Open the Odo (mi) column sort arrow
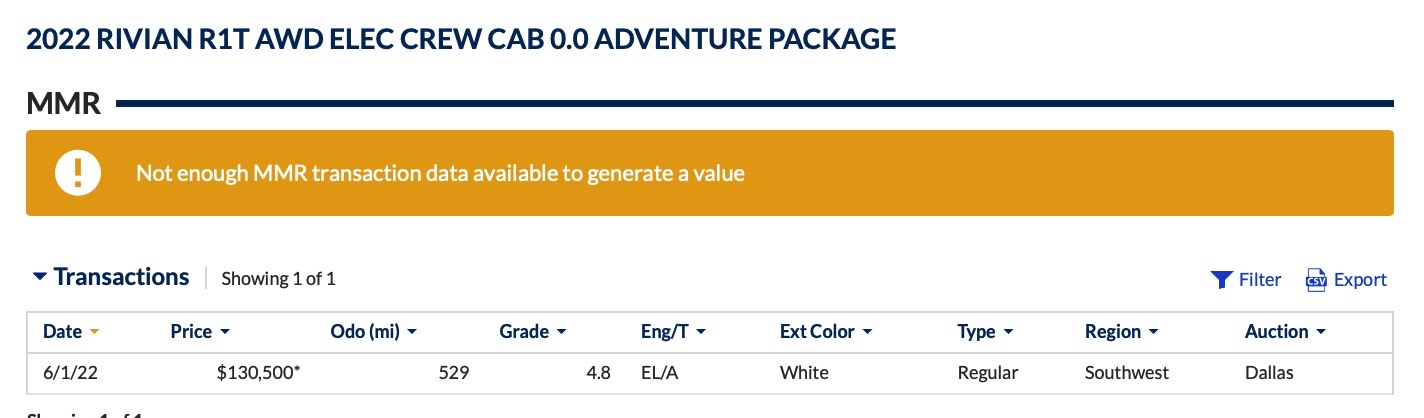 click(x=411, y=332)
